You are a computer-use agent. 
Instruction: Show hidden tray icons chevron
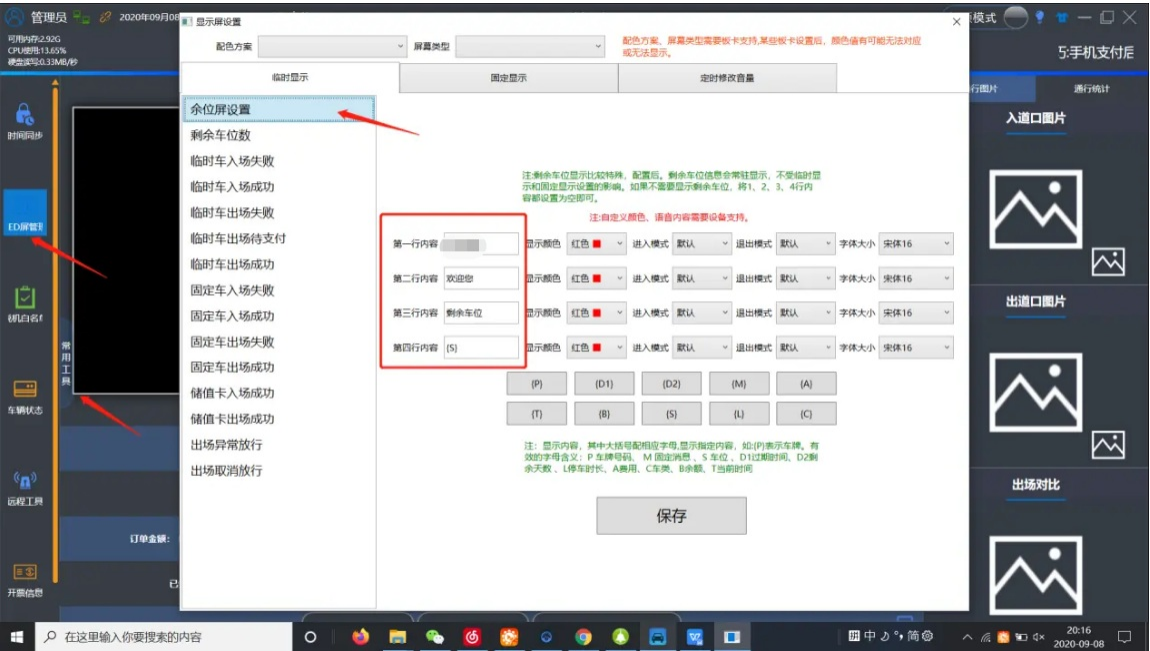[967, 637]
